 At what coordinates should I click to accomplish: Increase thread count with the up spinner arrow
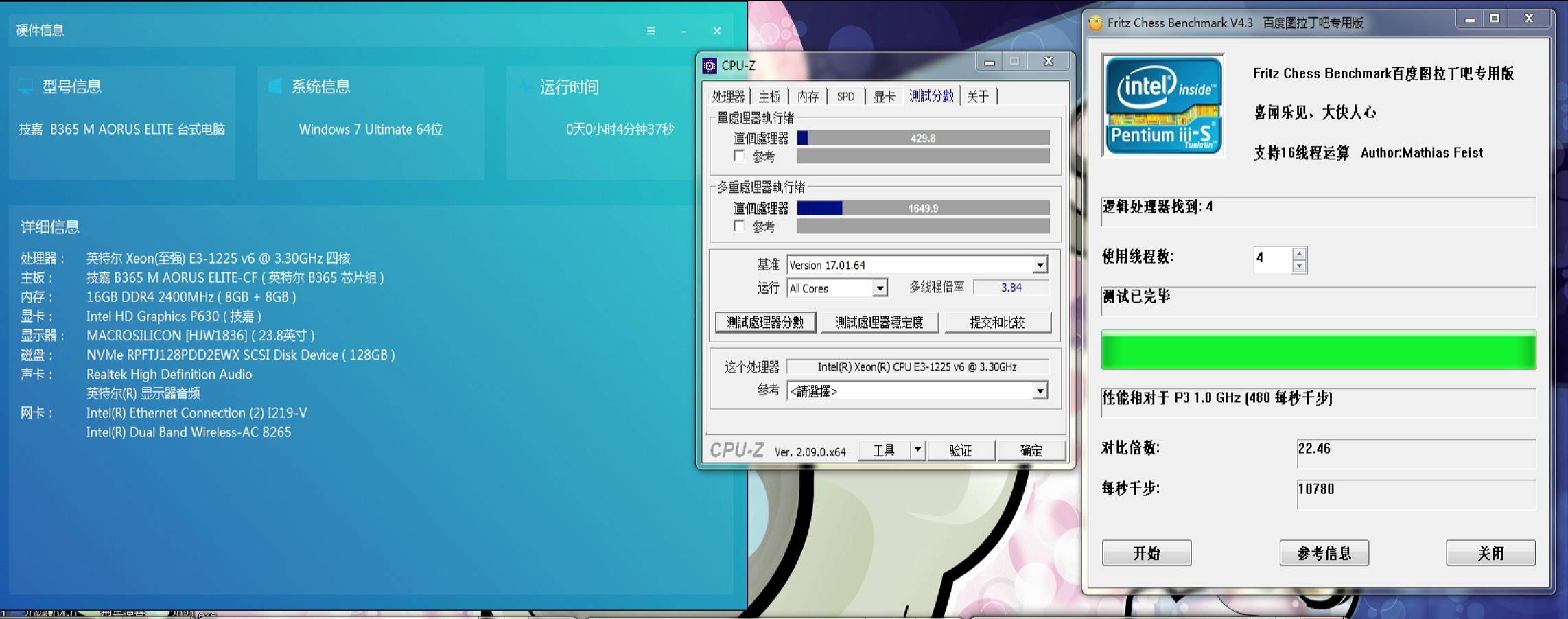(1298, 254)
